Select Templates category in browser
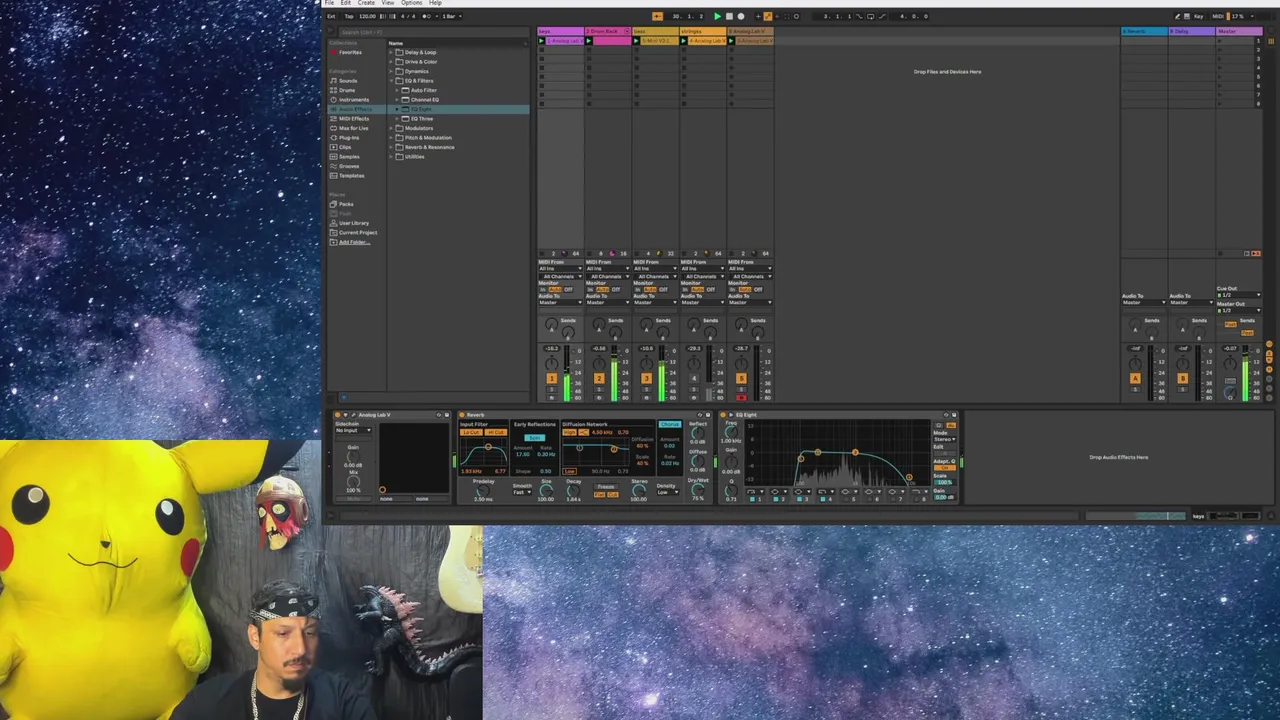Image resolution: width=1280 pixels, height=720 pixels. 351,176
